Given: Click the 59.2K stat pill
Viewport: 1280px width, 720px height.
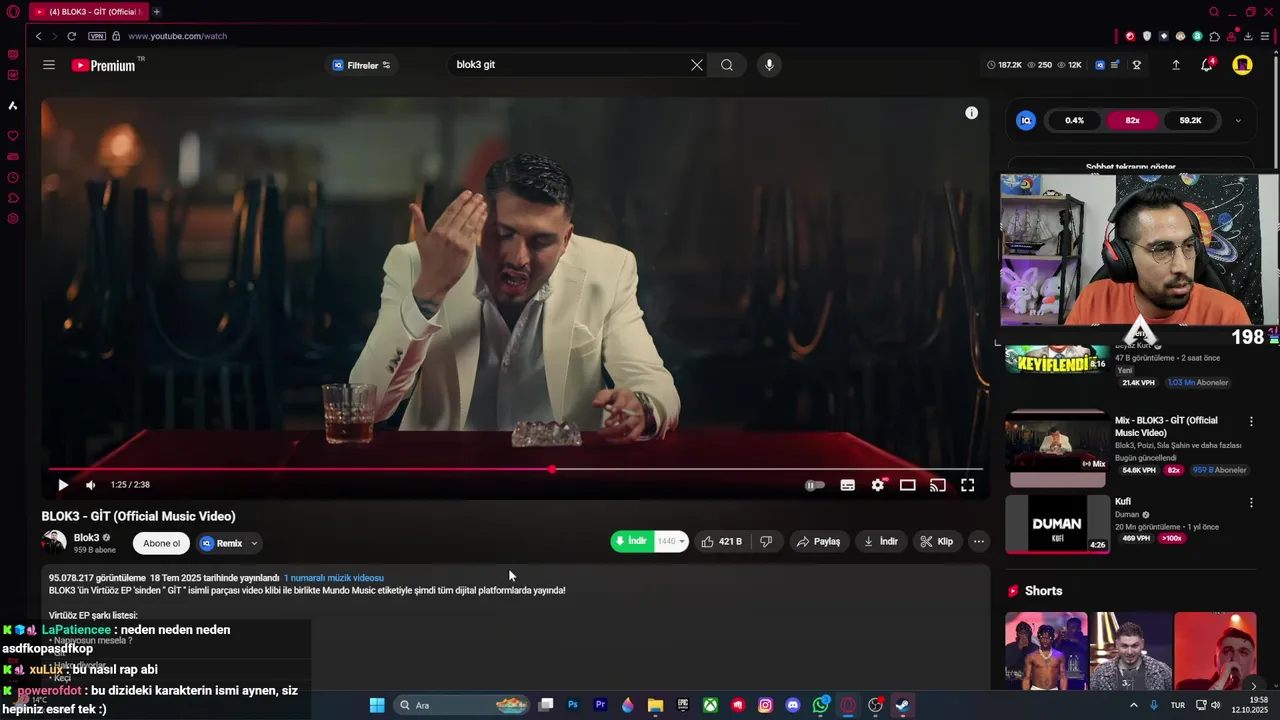Looking at the screenshot, I should [x=1190, y=120].
